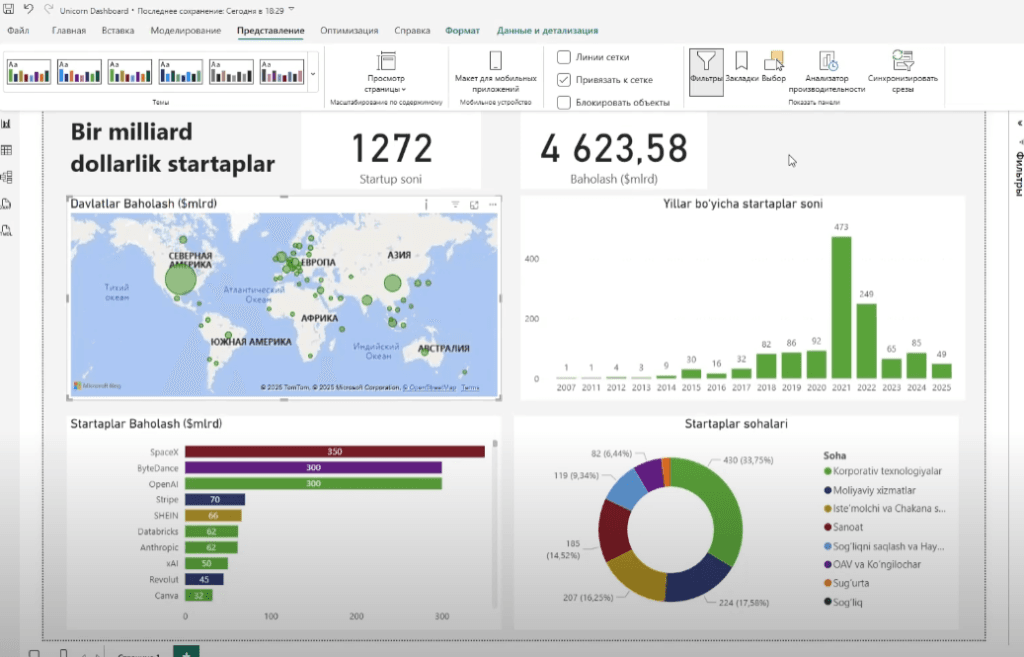Image resolution: width=1024 pixels, height=657 pixels.
Task: Open filters icon on the map visual header
Action: tap(456, 205)
